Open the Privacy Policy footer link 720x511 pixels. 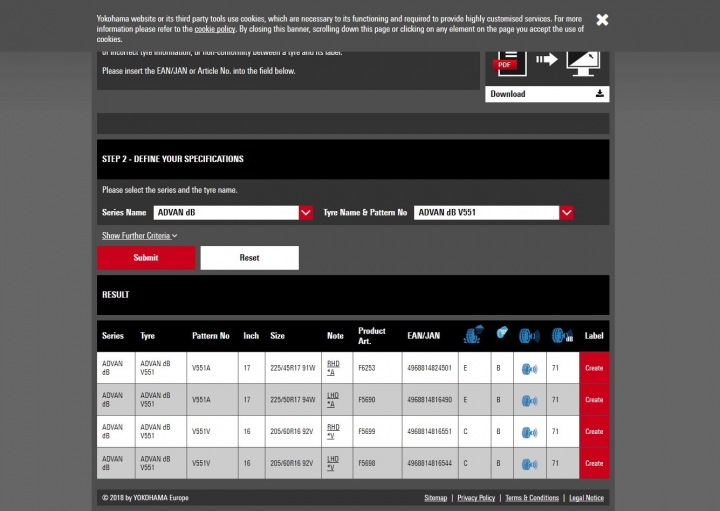[x=476, y=498]
